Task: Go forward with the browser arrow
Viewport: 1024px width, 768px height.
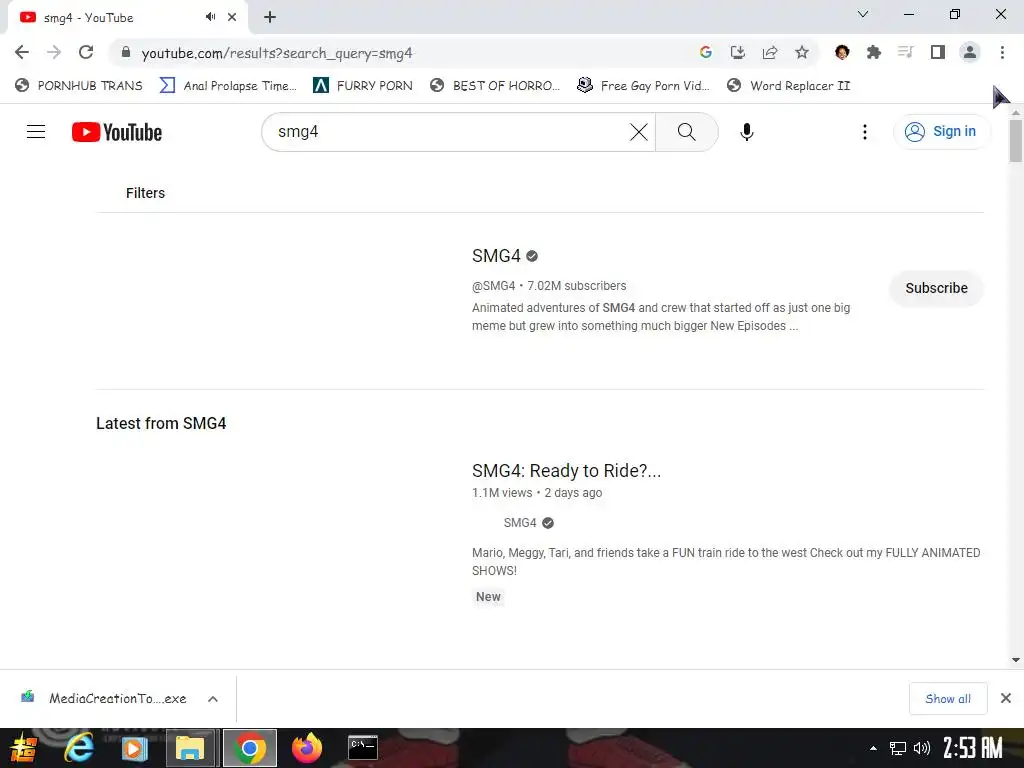Action: (54, 52)
